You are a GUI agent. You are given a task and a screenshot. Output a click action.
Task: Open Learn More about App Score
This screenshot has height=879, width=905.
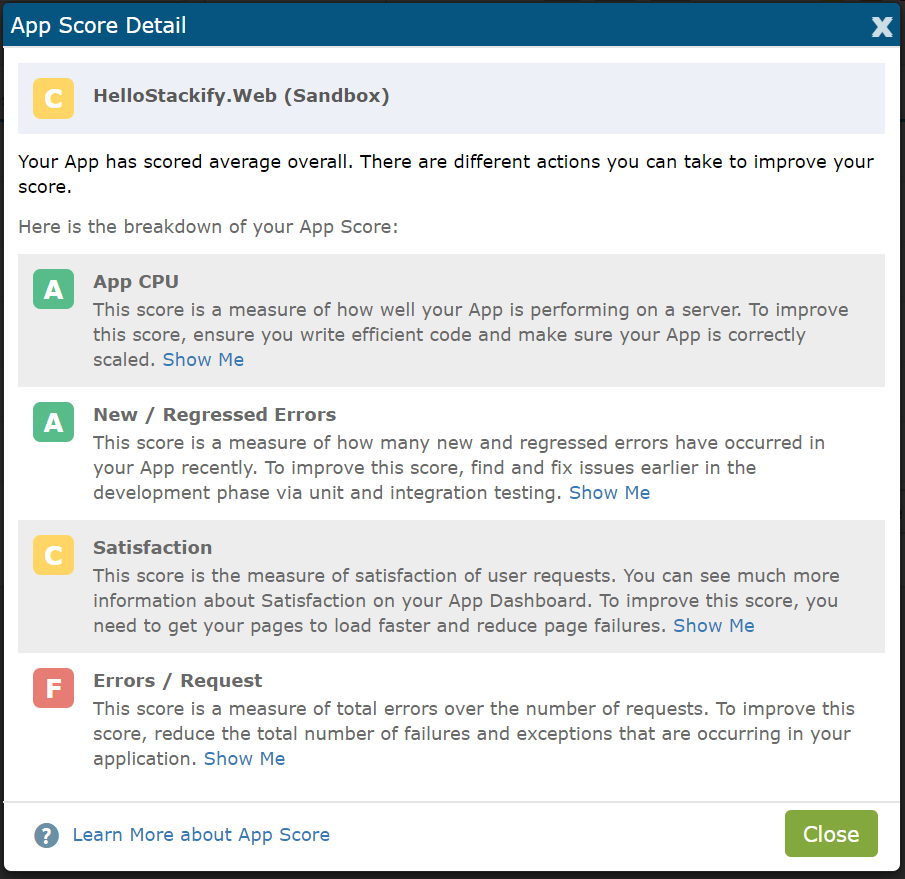201,835
